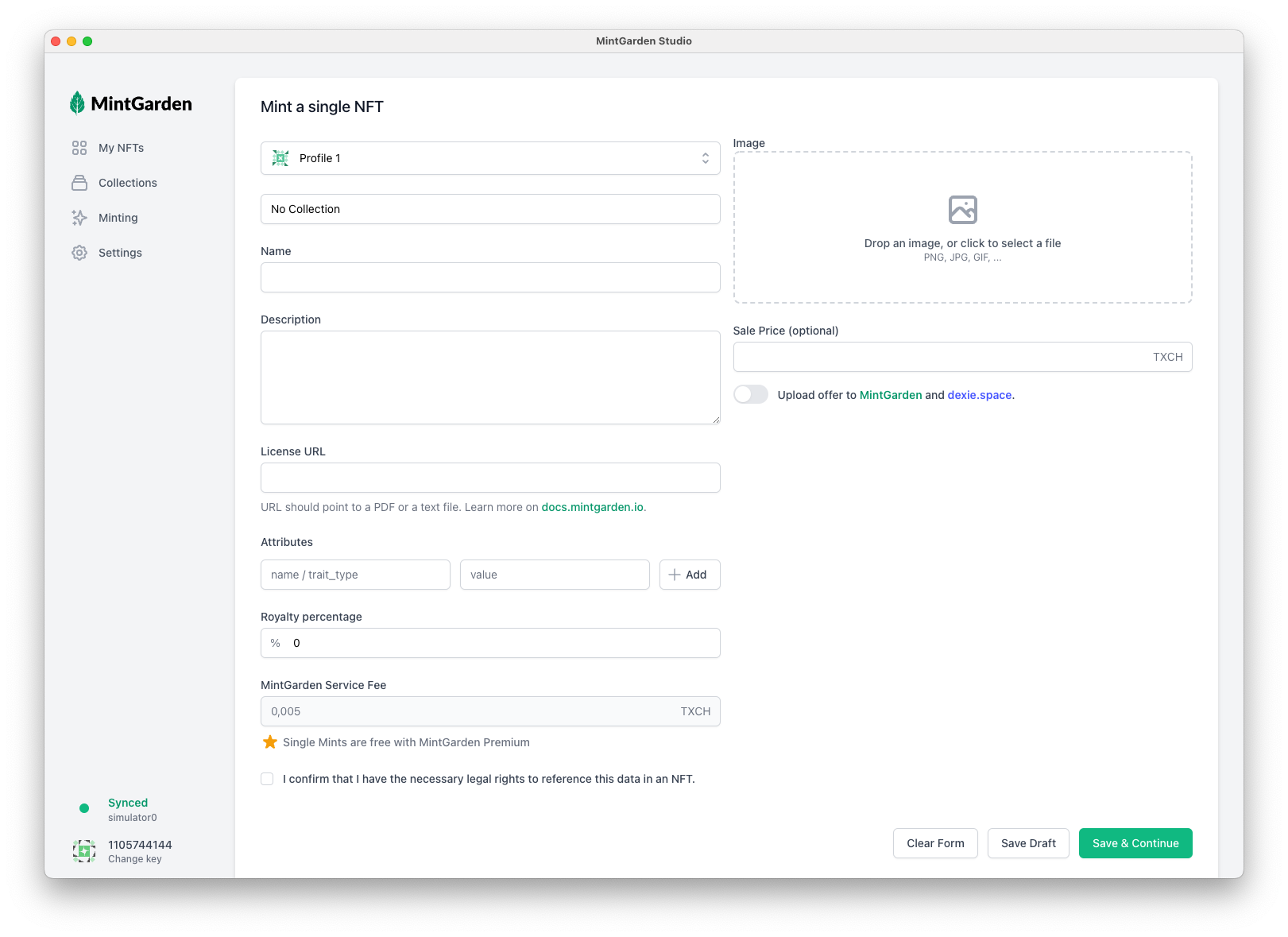Click Change key under wallet fingerprint
Viewport: 1288px width, 937px height.
tap(135, 859)
